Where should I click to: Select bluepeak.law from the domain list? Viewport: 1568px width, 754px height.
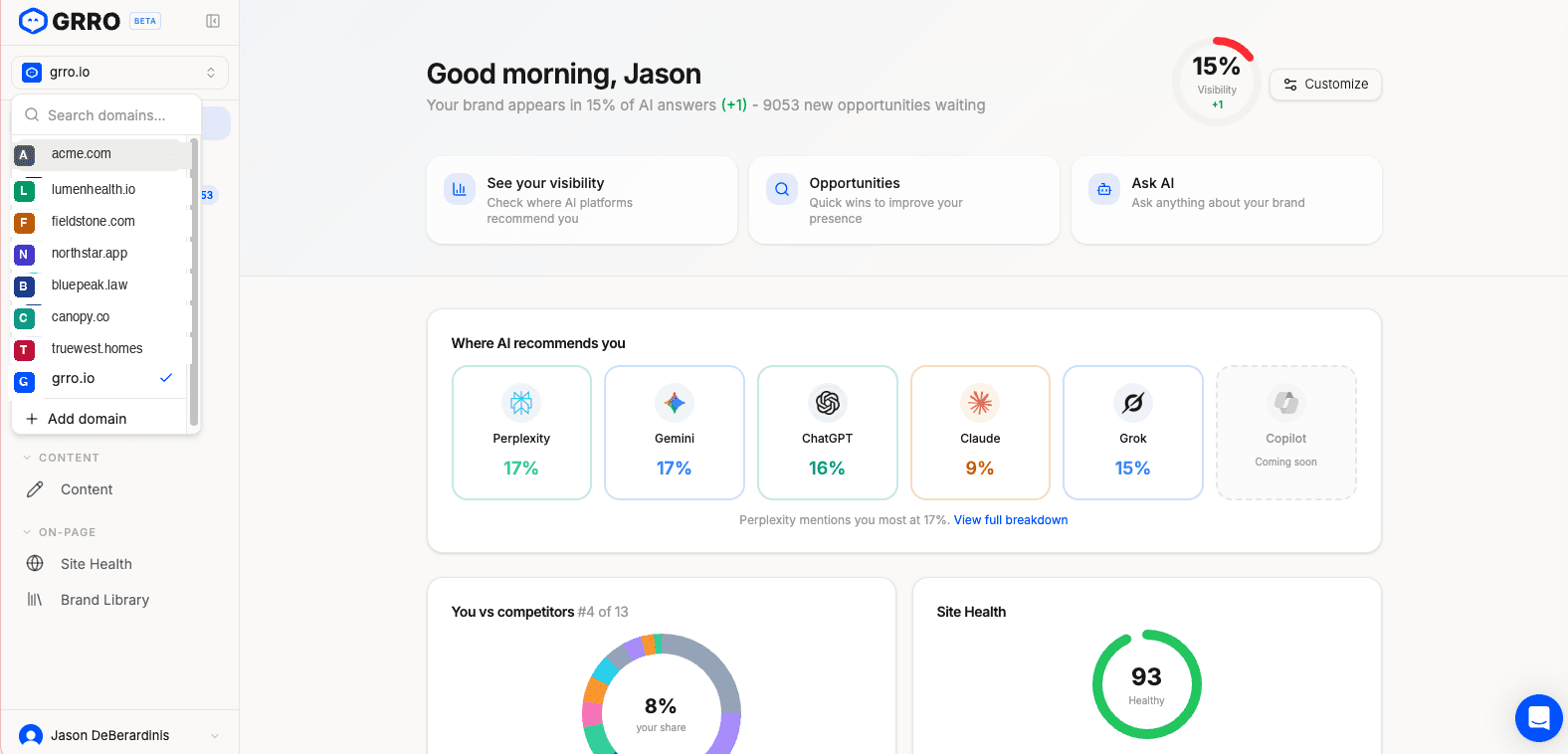coord(99,284)
